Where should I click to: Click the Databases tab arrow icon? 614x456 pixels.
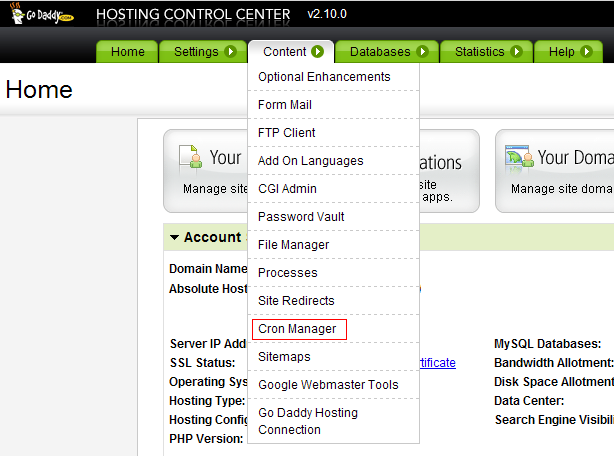[422, 52]
